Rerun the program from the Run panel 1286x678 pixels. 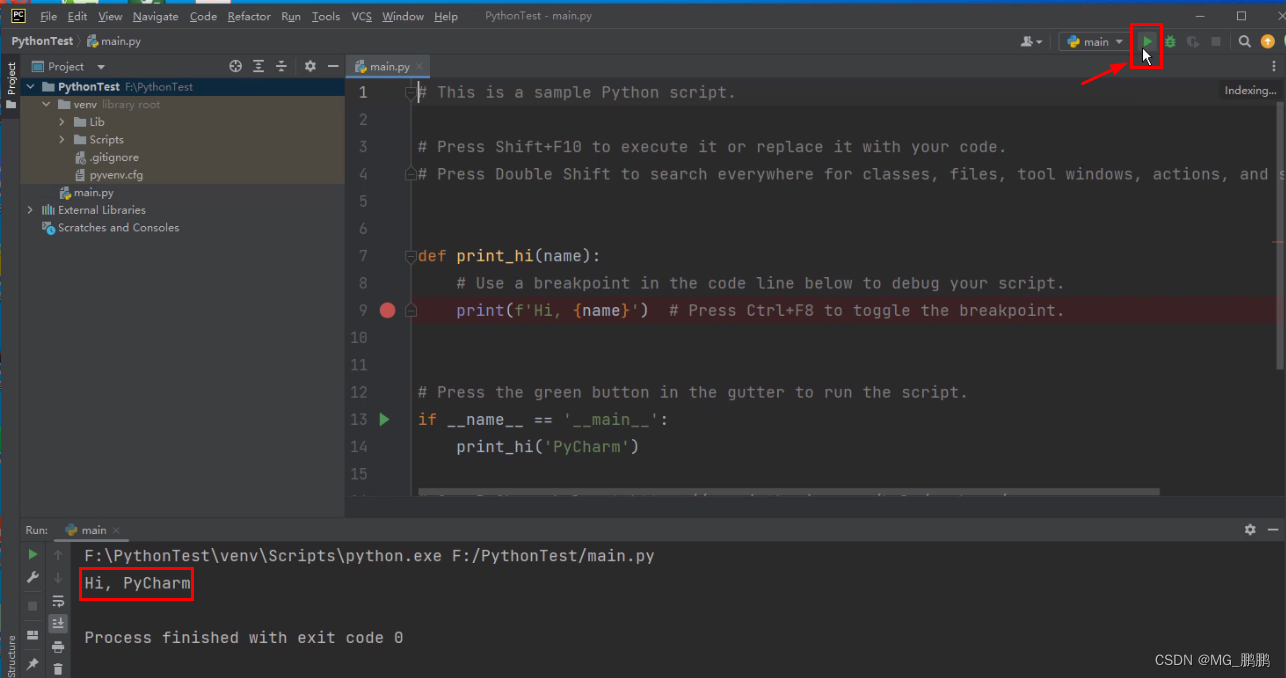32,554
